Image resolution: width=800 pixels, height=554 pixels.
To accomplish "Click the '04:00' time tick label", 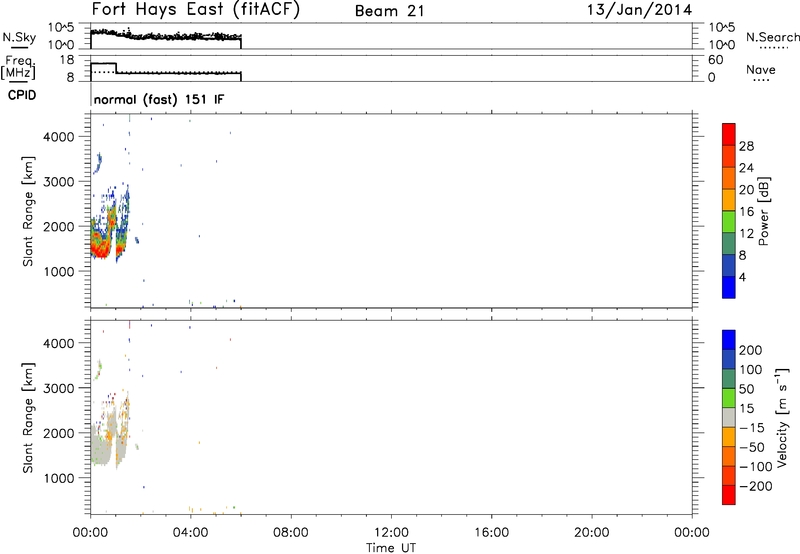I will 190,533.
